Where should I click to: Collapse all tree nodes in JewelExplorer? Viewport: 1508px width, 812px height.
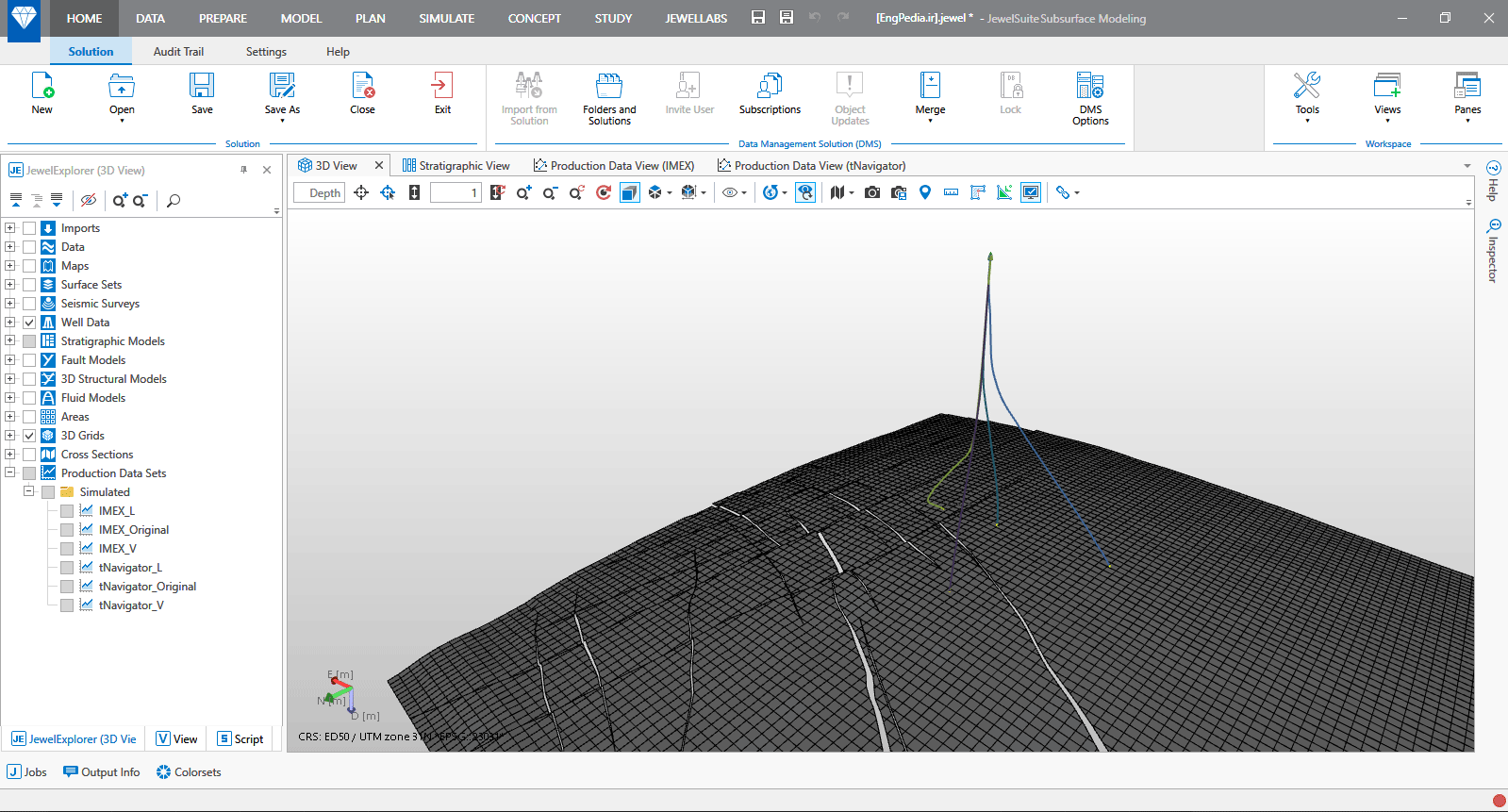(x=16, y=200)
